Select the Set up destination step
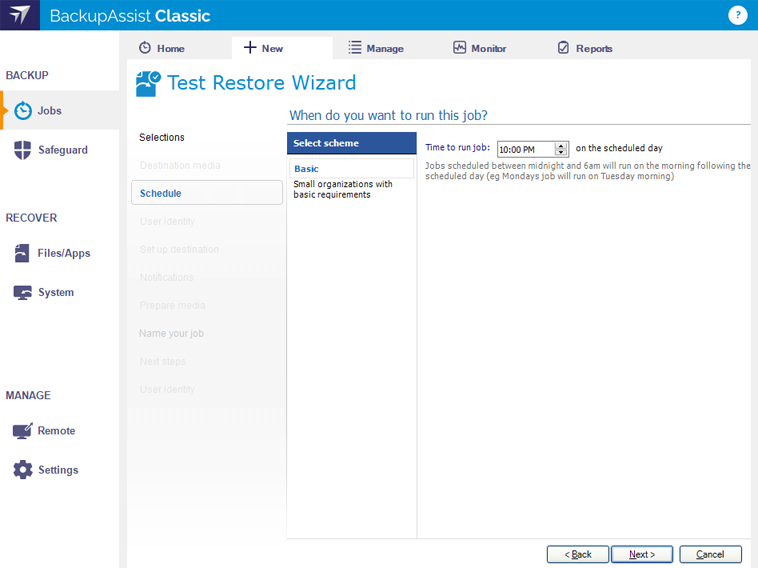Image resolution: width=758 pixels, height=568 pixels. click(x=179, y=249)
